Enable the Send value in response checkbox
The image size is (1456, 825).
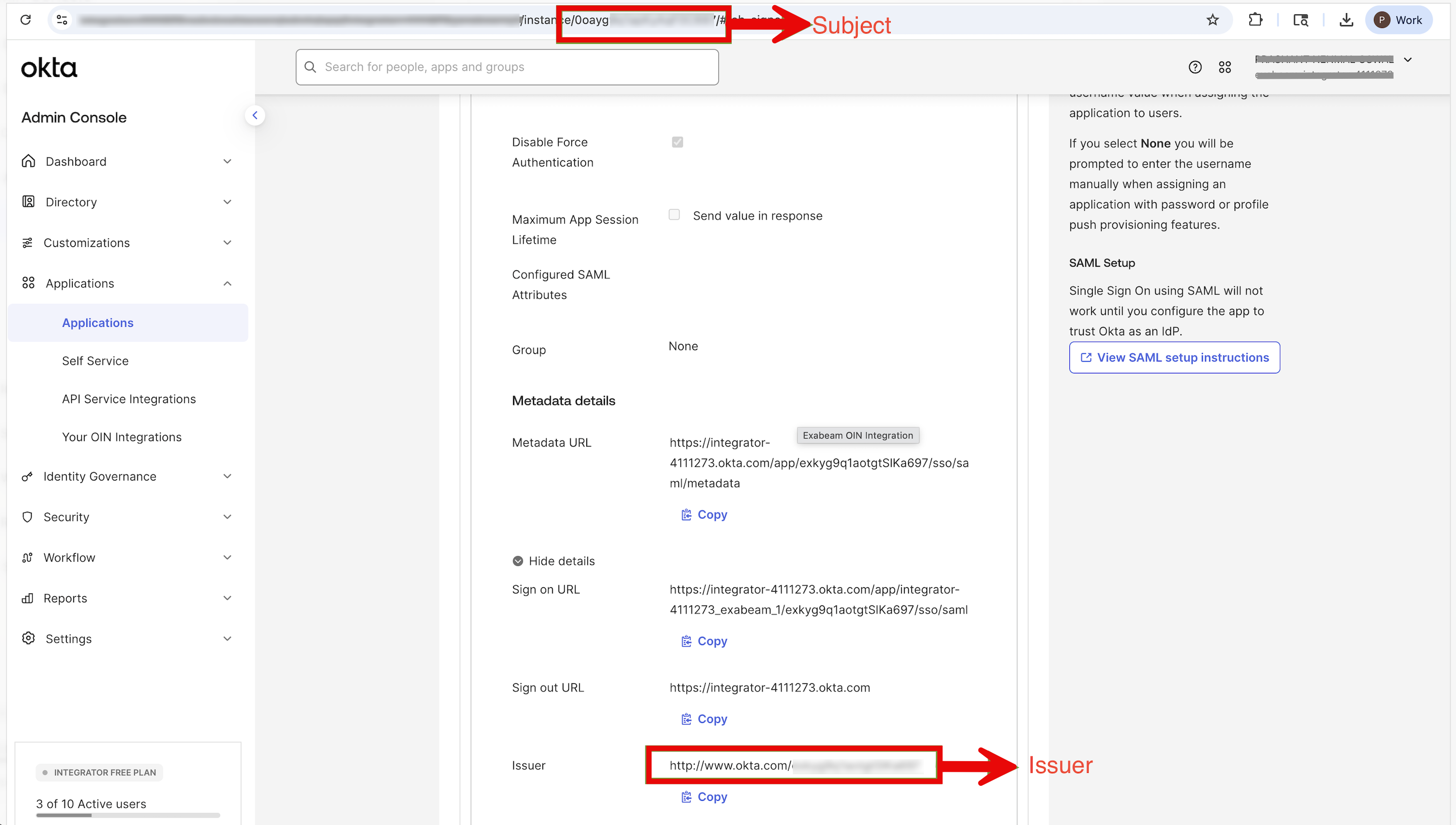coord(674,215)
